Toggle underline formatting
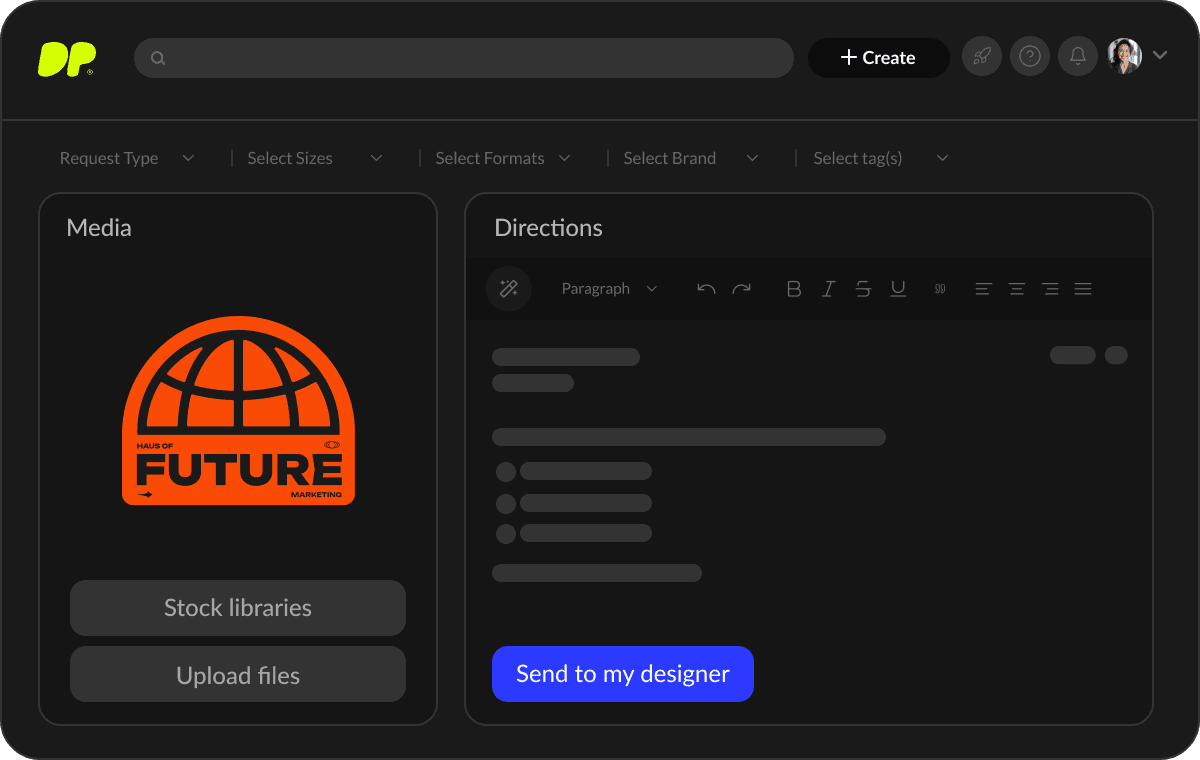Viewport: 1200px width, 760px height. 898,289
